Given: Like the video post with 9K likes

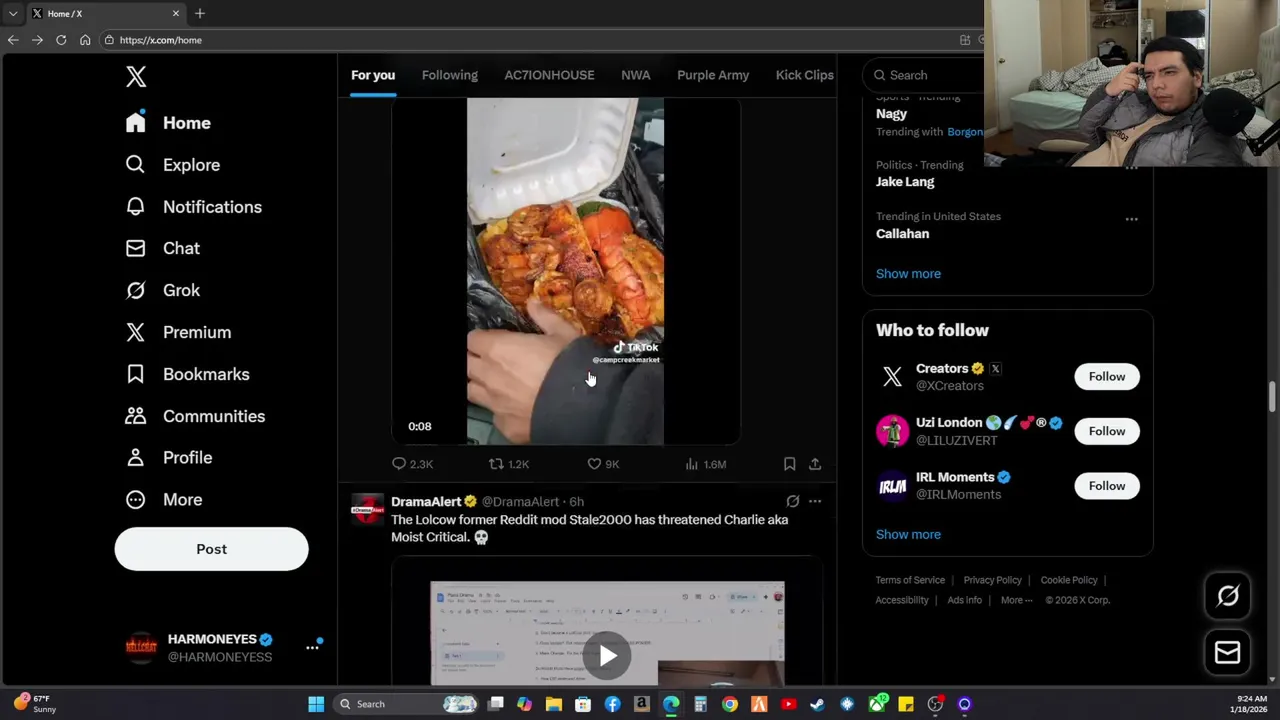Looking at the screenshot, I should [603, 464].
